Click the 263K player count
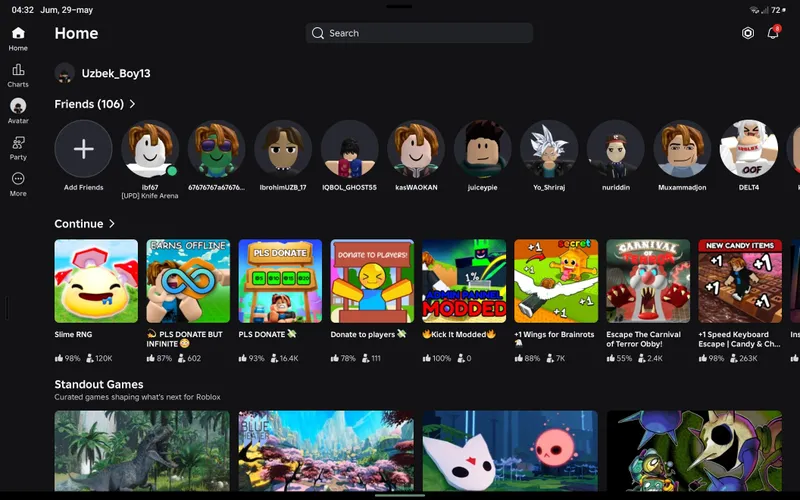Viewport: 800px width, 500px height. [x=744, y=358]
